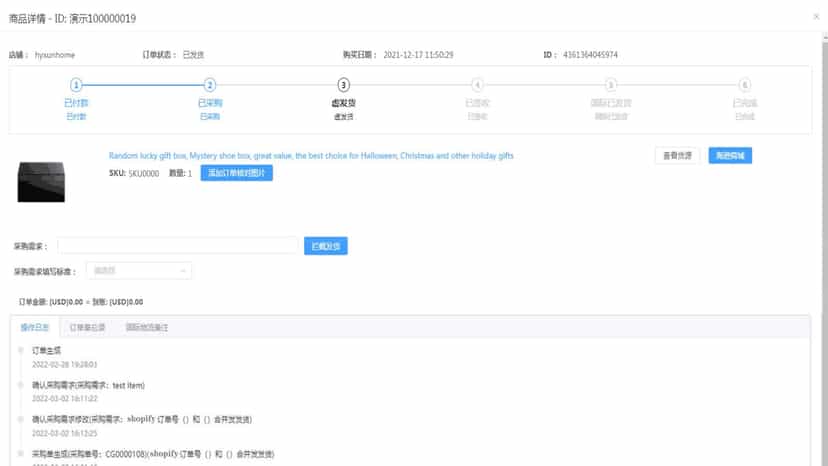This screenshot has width=828, height=466.
Task: Close the product detail dialog
Action: [816, 17]
